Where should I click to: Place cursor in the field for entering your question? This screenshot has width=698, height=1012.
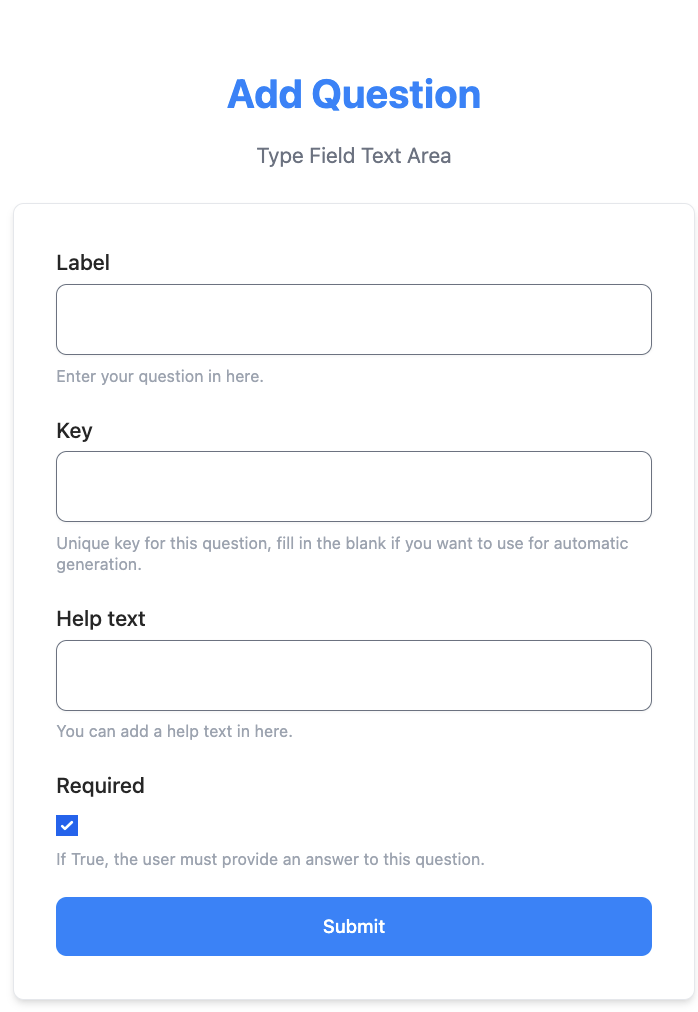pyautogui.click(x=354, y=319)
